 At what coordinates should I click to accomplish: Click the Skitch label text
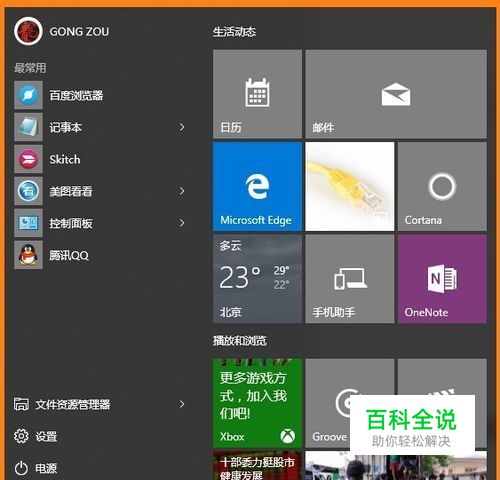65,159
